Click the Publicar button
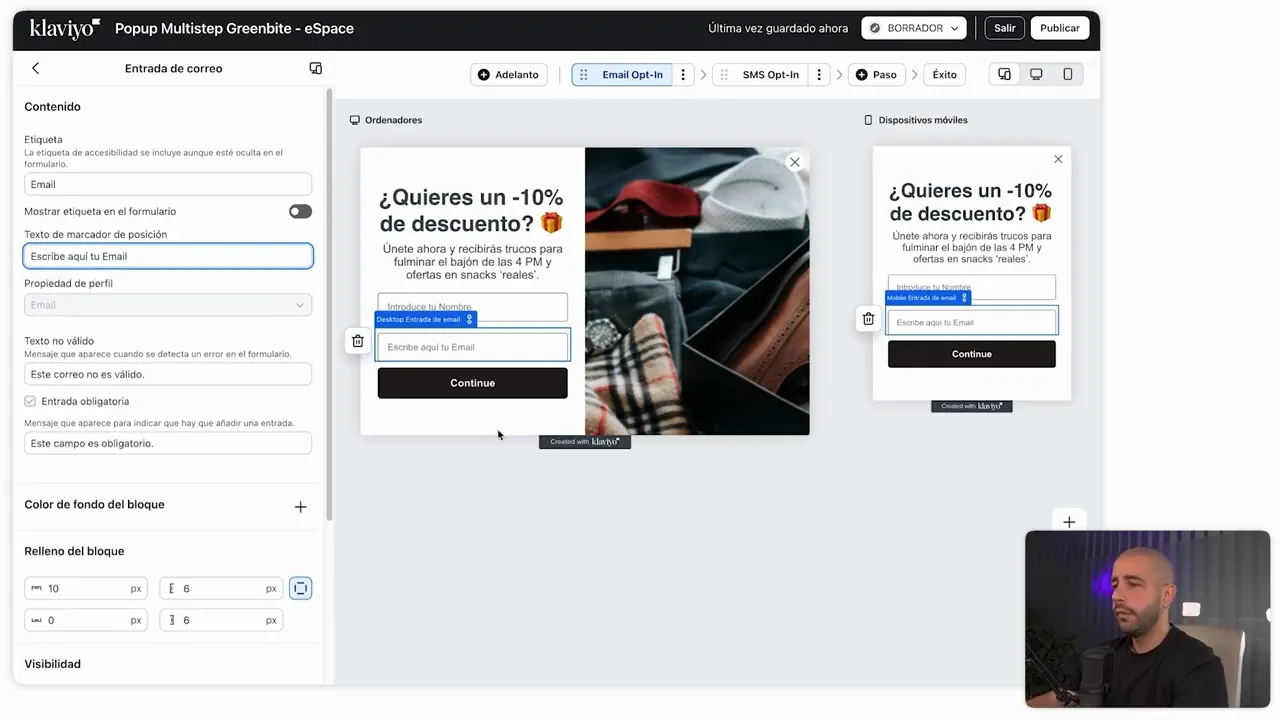 1060,28
